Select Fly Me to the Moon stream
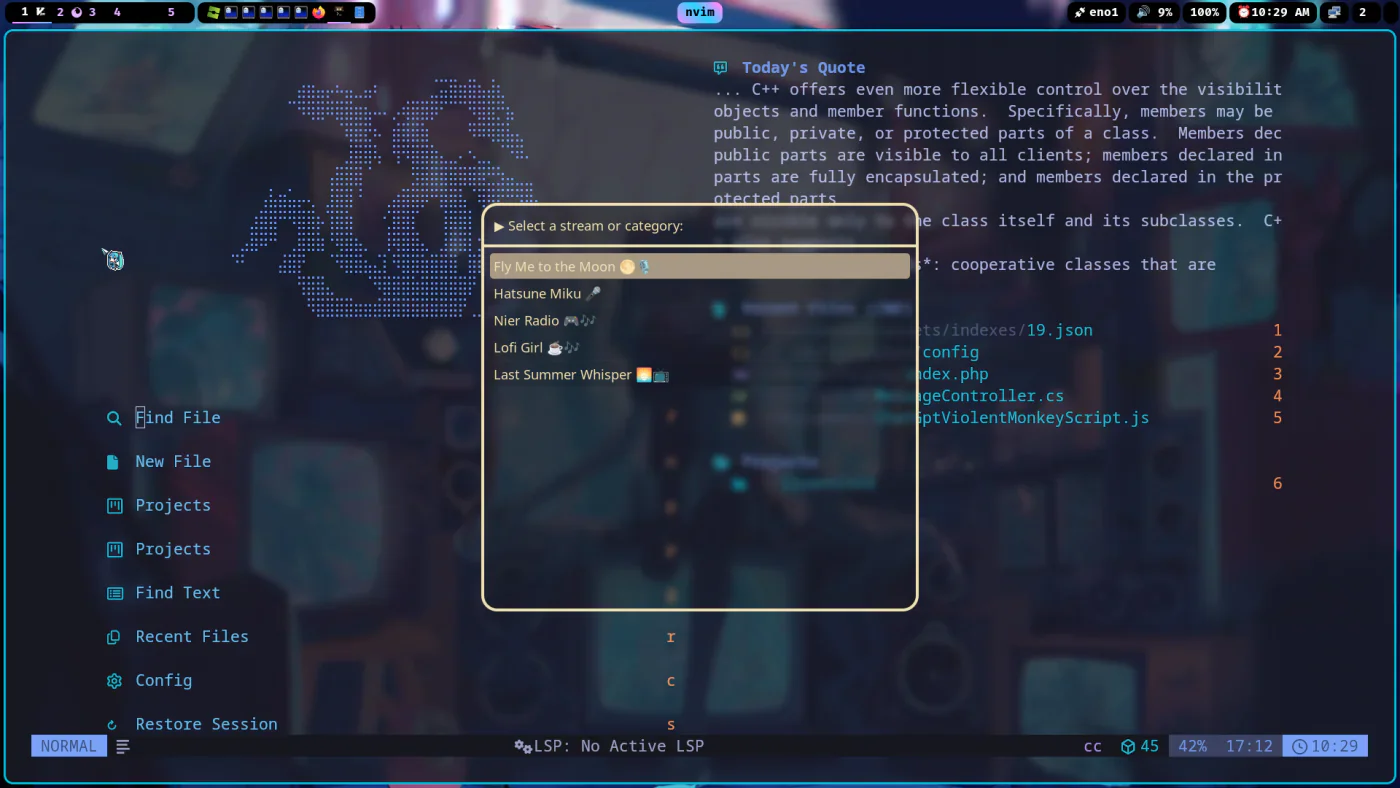1400x788 pixels. [x=700, y=267]
